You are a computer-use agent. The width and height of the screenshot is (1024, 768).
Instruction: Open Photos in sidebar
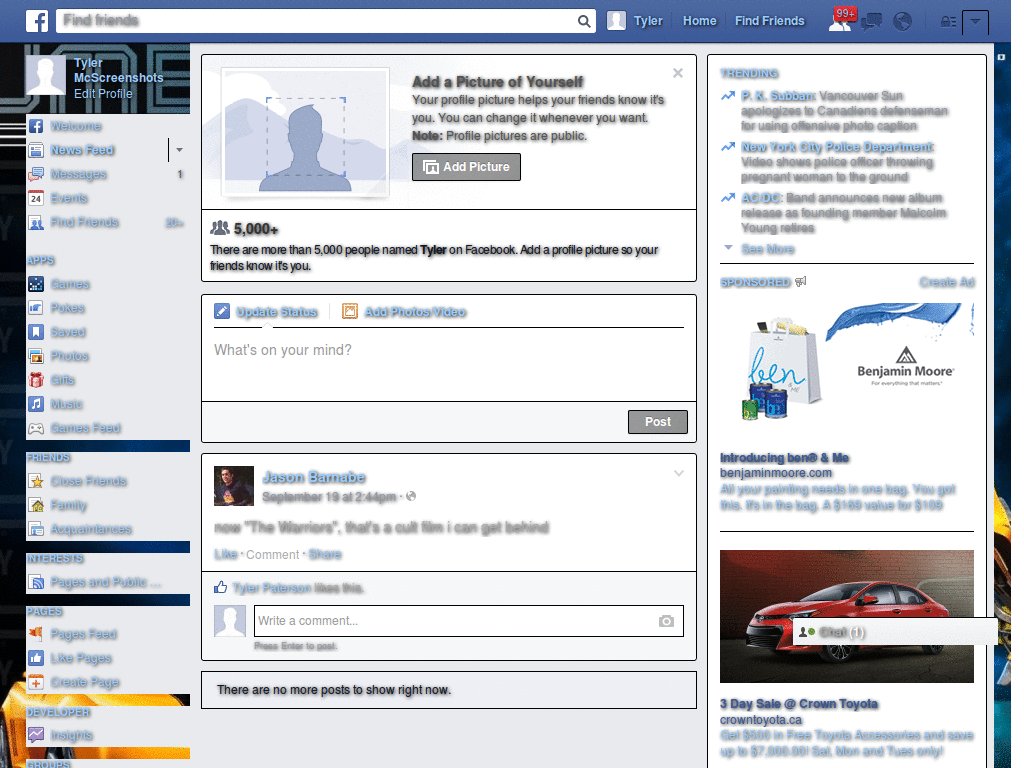coord(69,356)
